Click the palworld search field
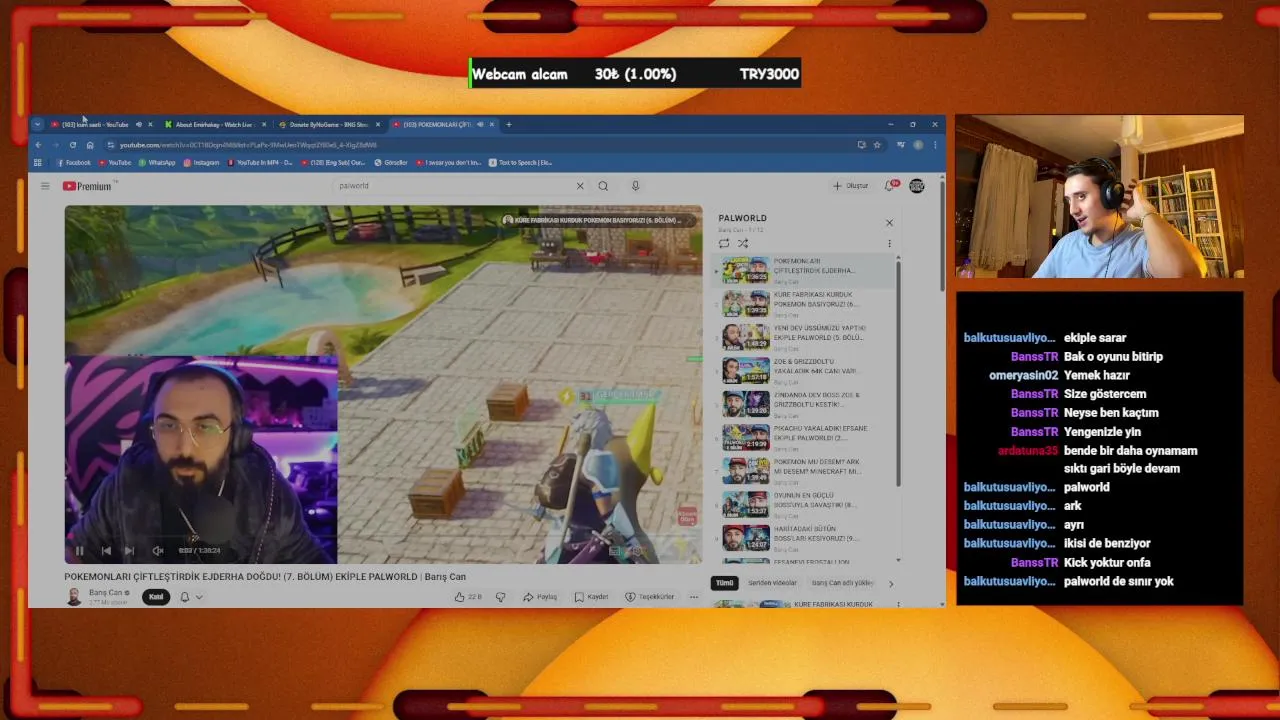 455,186
